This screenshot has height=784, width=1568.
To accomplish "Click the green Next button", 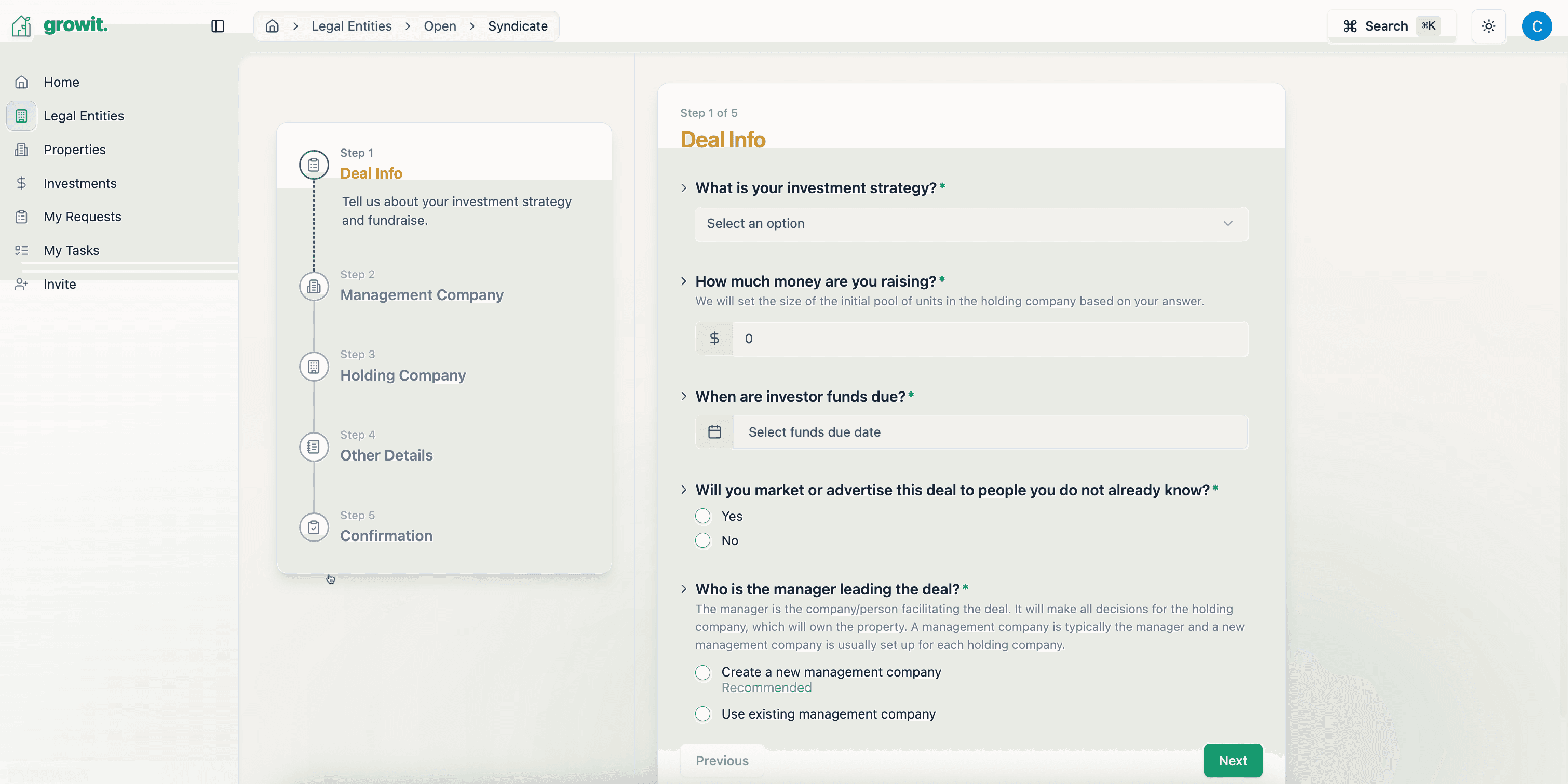I will pos(1232,760).
